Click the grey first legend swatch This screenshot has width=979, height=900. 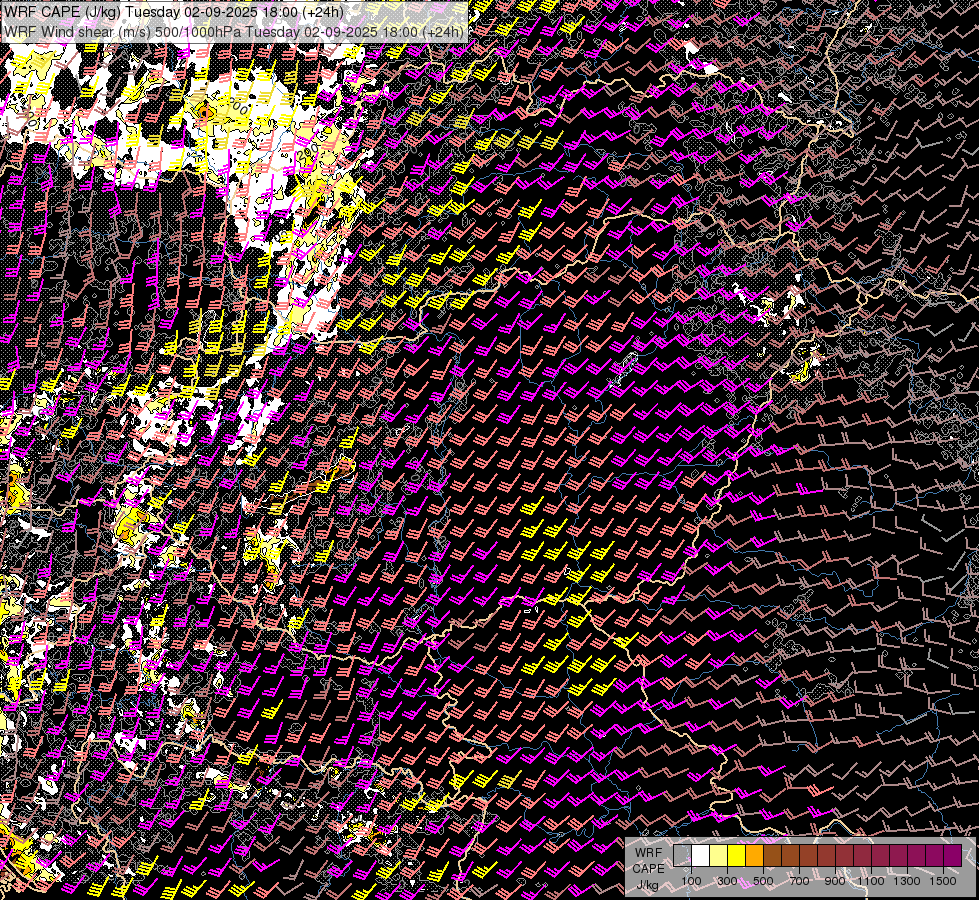point(682,855)
